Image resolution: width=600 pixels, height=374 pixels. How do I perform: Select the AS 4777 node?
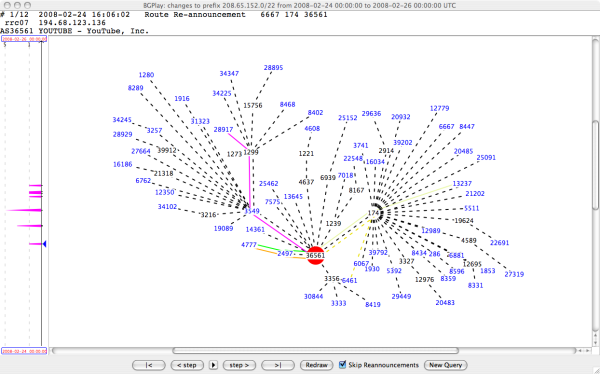click(x=249, y=245)
